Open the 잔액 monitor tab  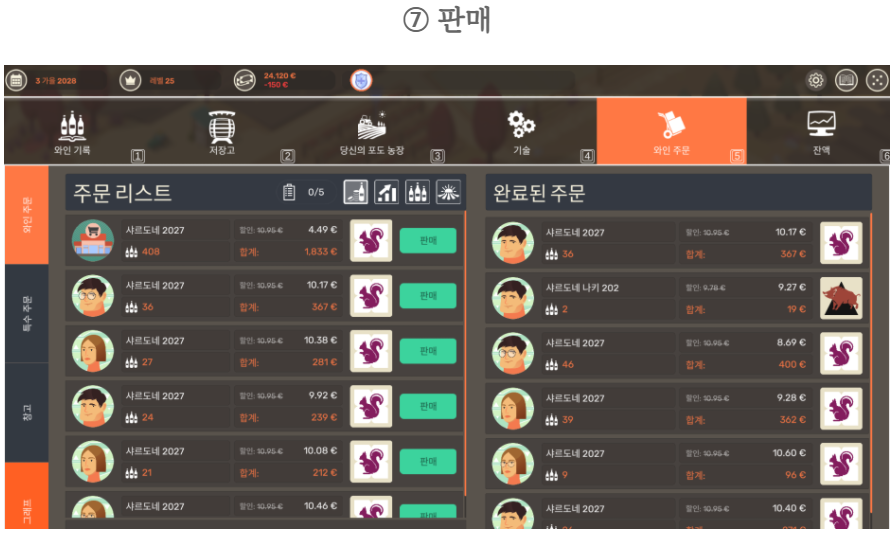[821, 132]
